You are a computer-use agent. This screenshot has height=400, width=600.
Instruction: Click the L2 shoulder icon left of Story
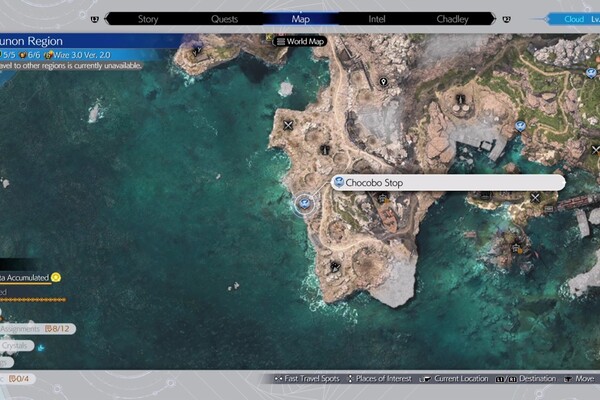pos(95,19)
